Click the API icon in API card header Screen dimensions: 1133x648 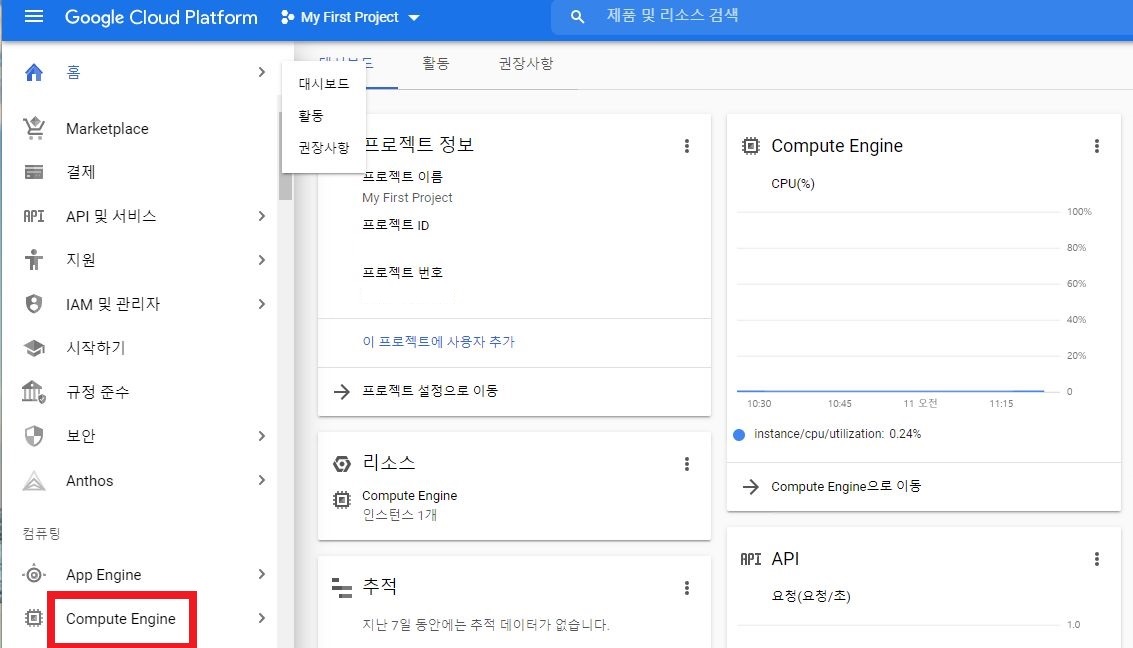pos(751,558)
